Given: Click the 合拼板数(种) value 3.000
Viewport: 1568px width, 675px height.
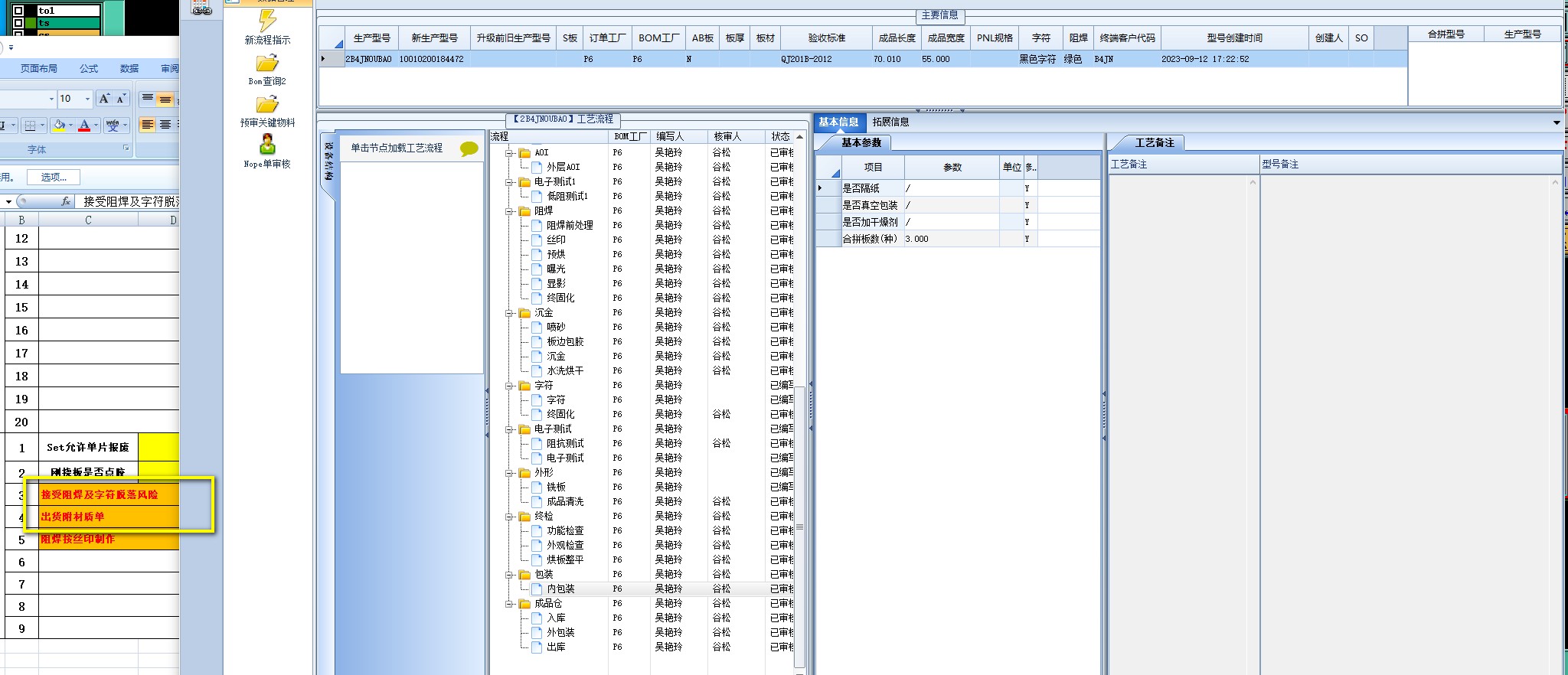Looking at the screenshot, I should click(x=952, y=239).
